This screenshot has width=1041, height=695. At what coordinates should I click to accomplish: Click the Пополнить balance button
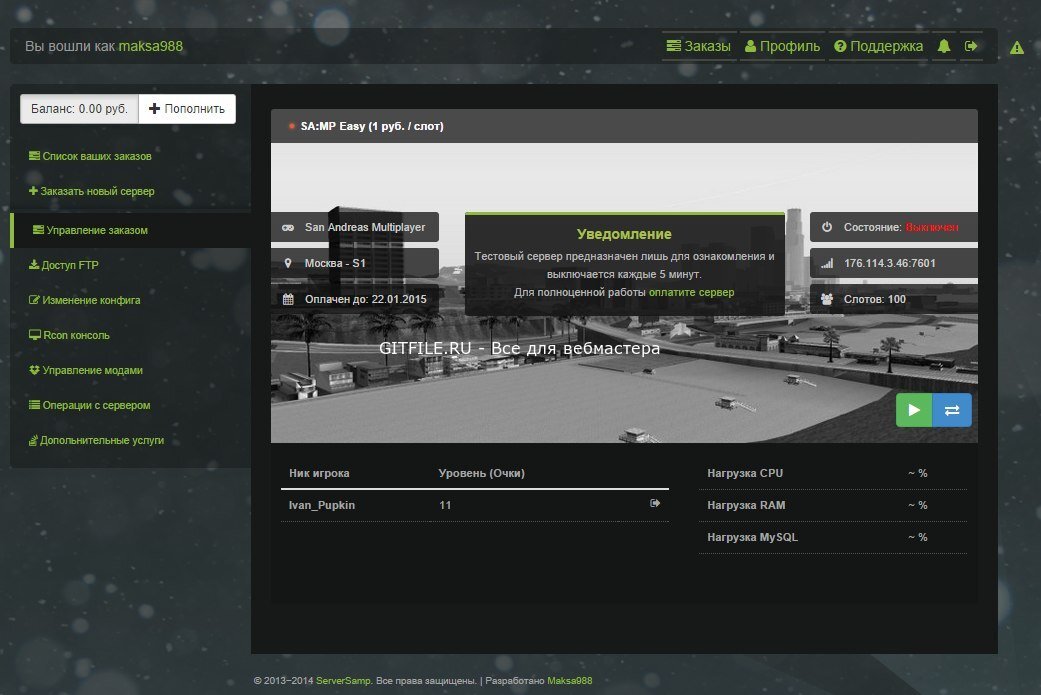click(187, 109)
